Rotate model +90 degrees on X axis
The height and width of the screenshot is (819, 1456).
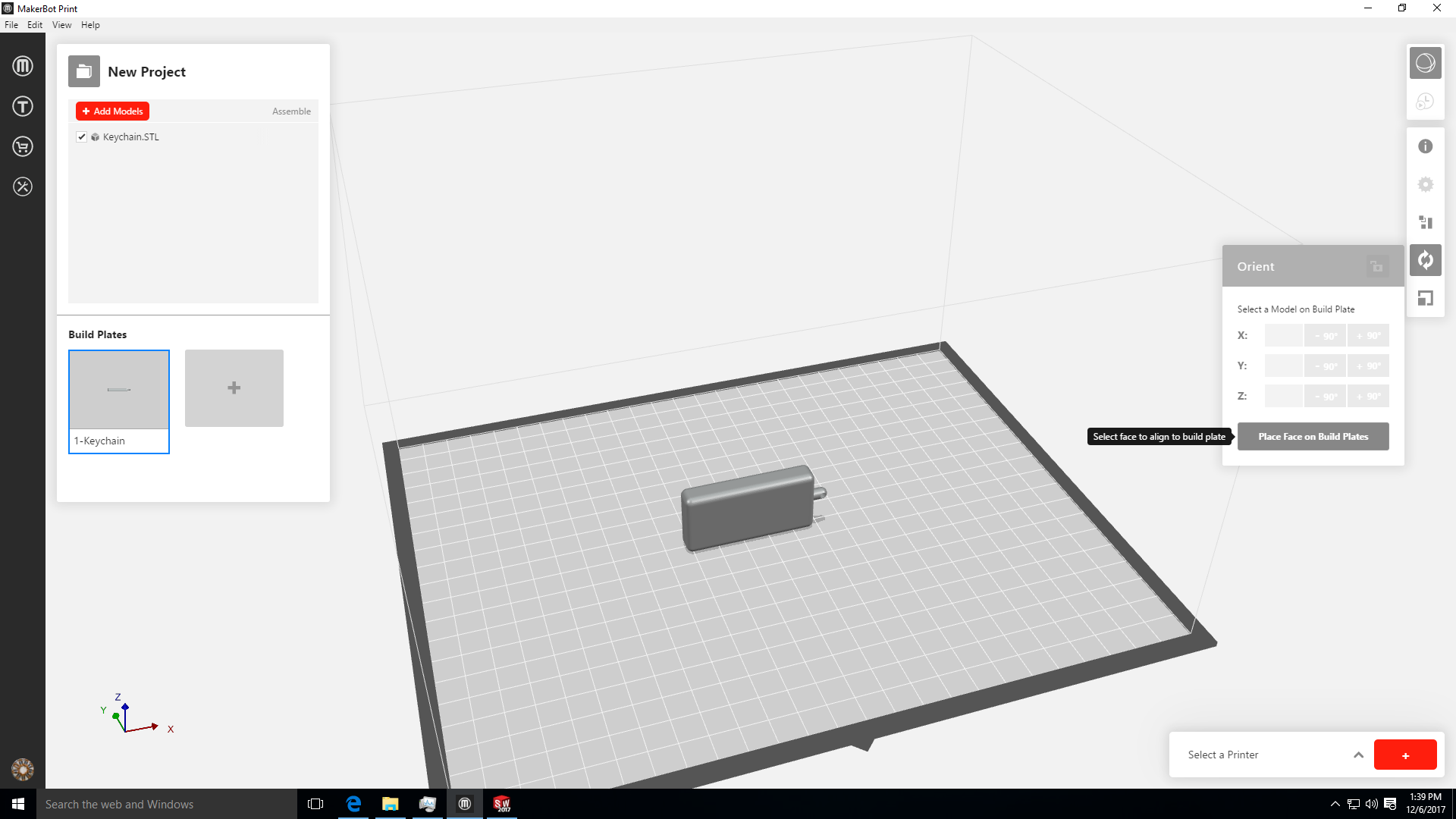click(1369, 335)
